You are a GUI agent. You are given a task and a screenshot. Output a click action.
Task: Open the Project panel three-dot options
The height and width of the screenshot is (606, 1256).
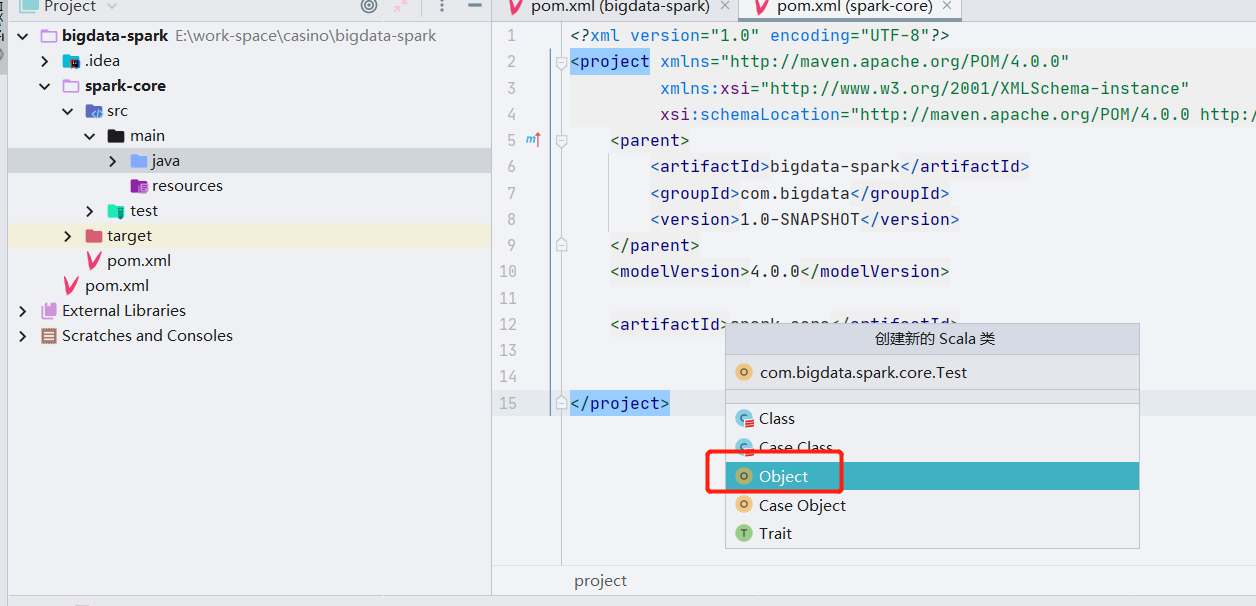pyautogui.click(x=442, y=6)
